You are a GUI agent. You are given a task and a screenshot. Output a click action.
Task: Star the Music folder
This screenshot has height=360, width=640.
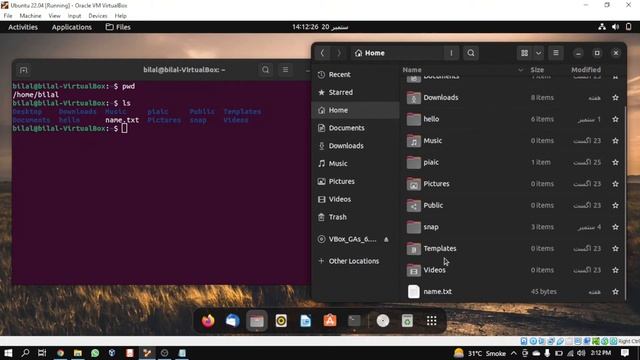coord(616,141)
